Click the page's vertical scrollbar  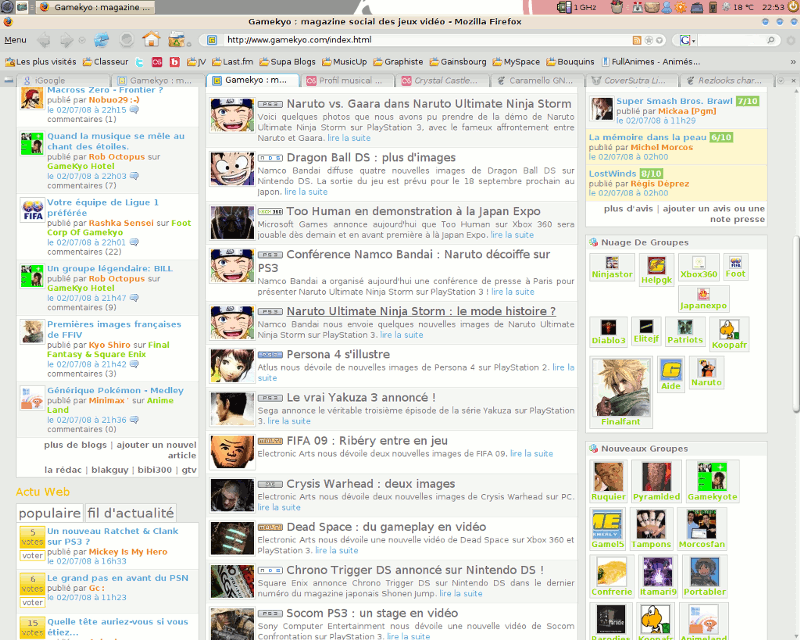796,323
